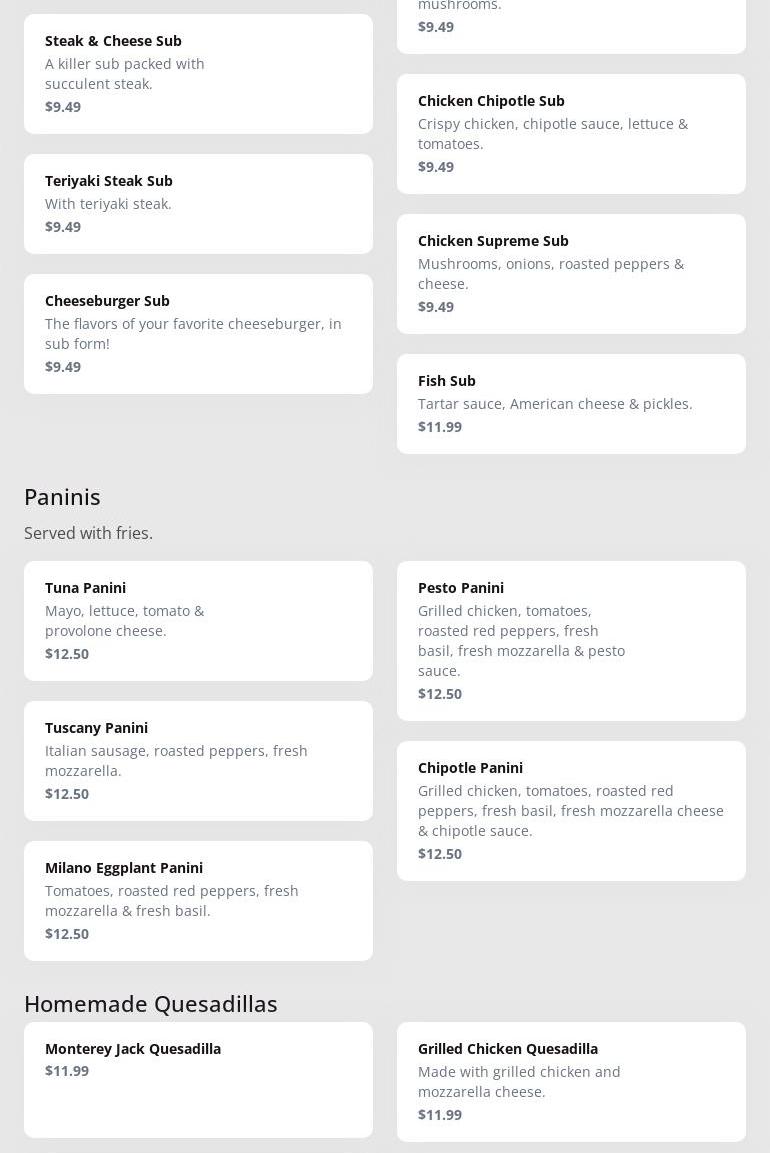Click the Cheeseburger Sub title text
Screen dimensions: 770x1153
tap(107, 301)
